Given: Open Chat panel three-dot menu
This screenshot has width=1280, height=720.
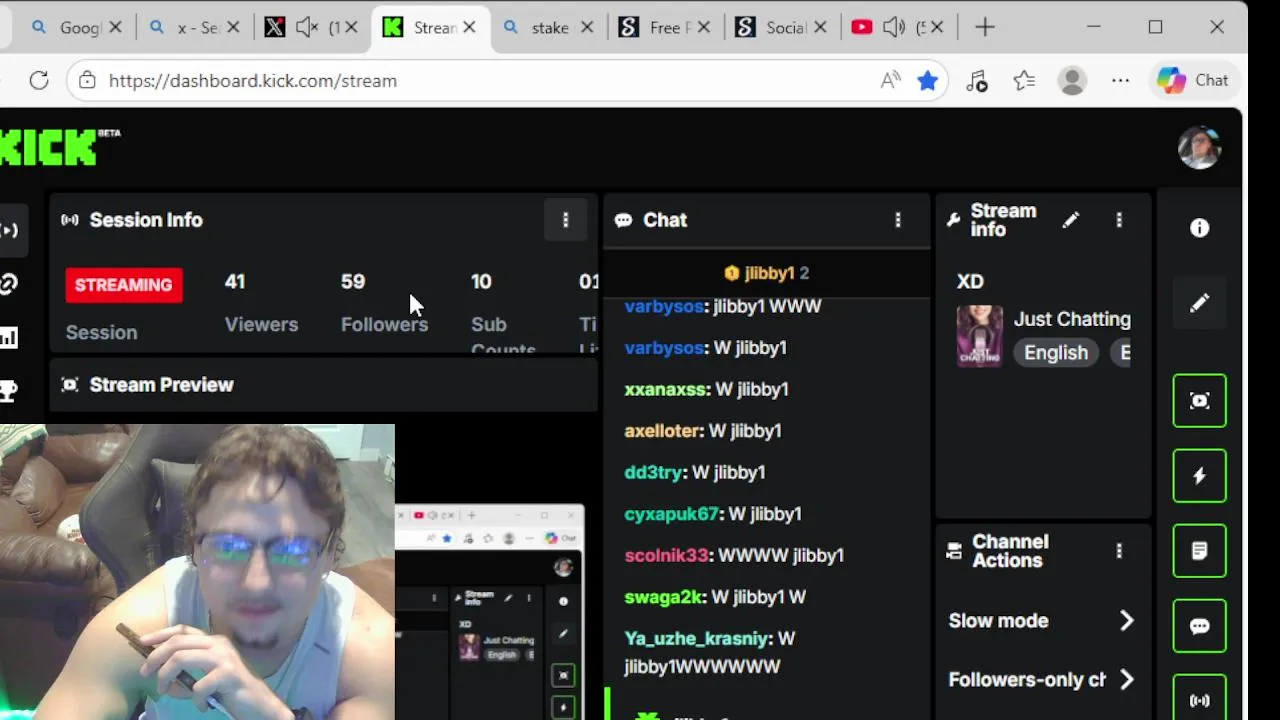Looking at the screenshot, I should click(x=898, y=220).
